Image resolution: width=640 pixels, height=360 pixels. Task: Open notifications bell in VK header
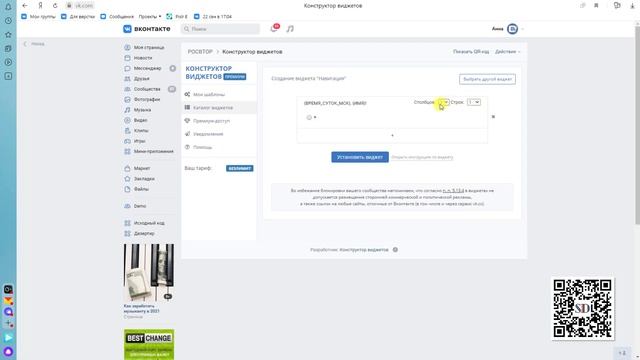[x=274, y=29]
